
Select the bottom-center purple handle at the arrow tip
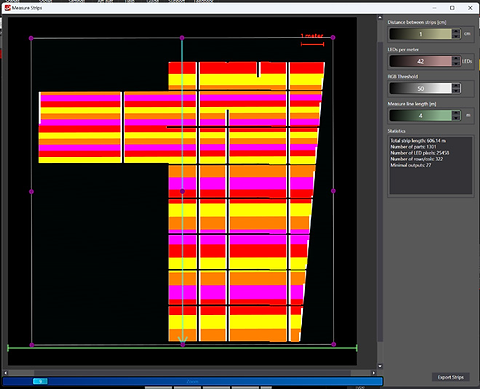click(183, 345)
